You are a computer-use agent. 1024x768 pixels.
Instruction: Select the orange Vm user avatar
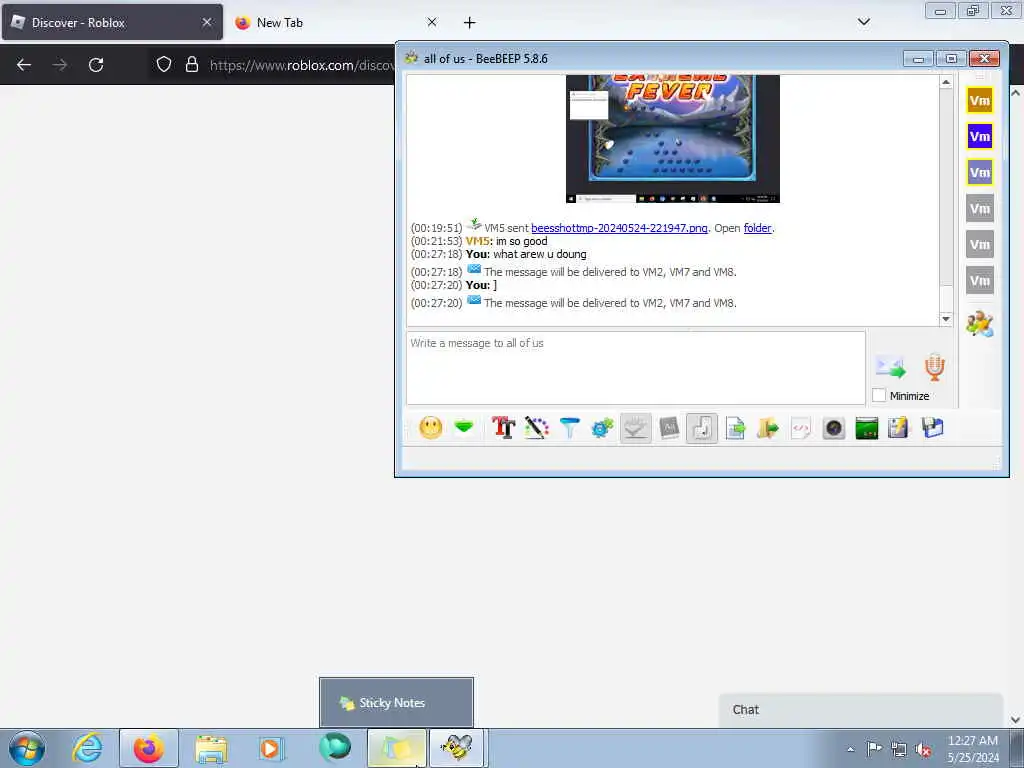tap(980, 101)
